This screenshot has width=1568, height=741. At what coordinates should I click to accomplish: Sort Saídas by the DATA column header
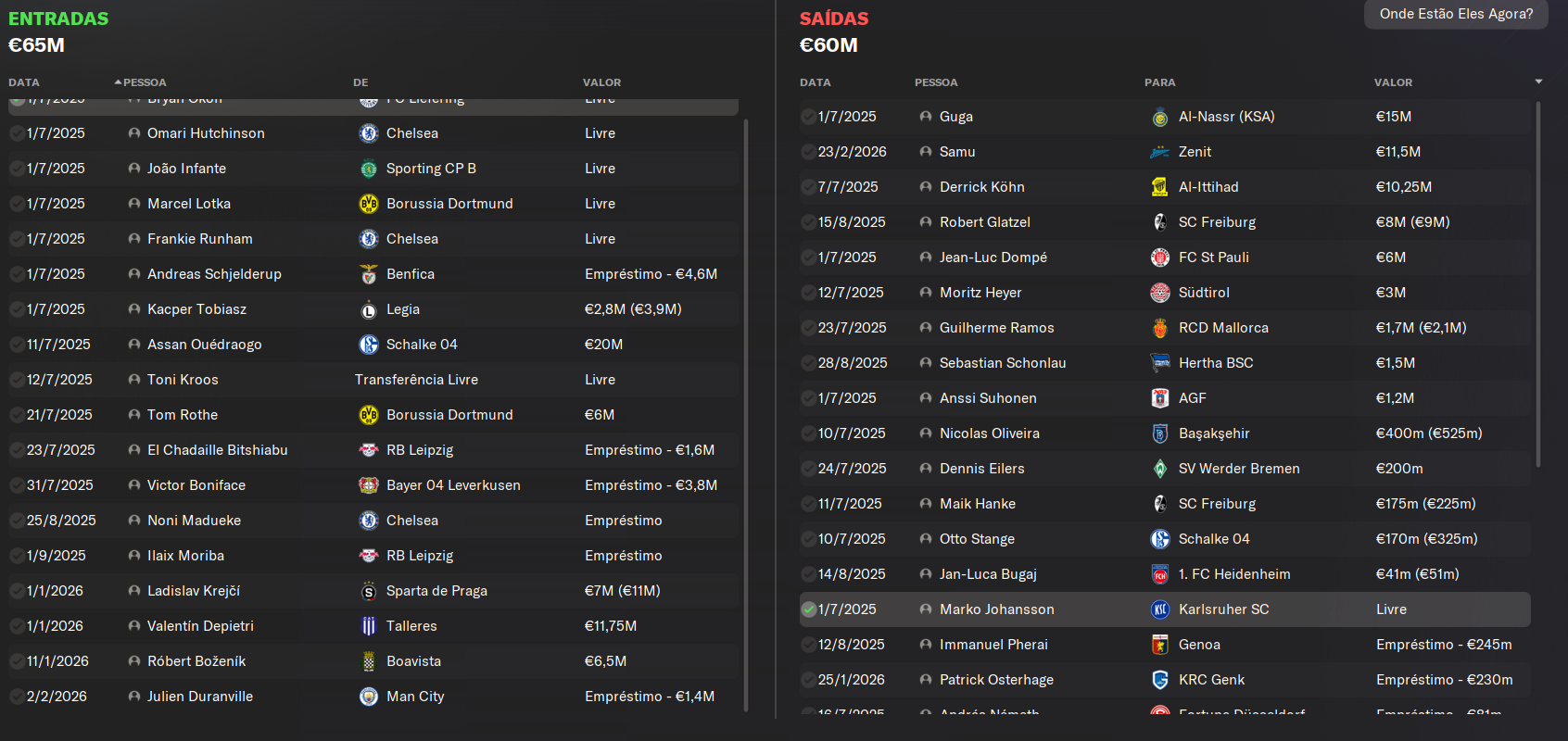816,82
